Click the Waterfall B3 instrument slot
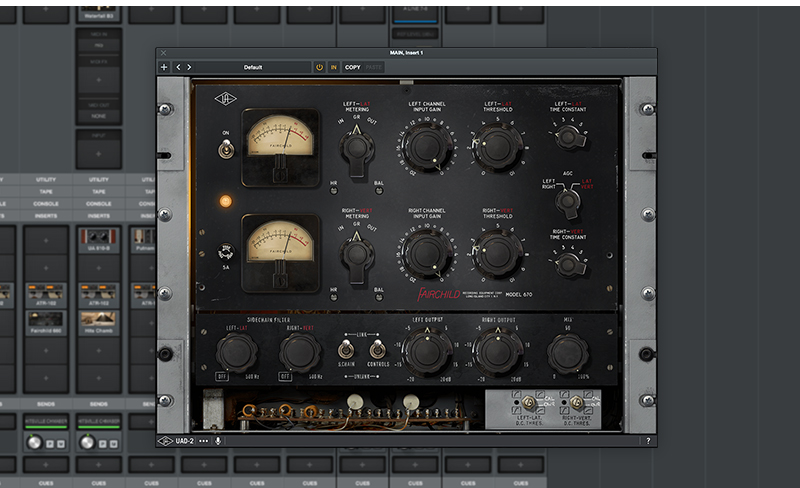This screenshot has height=488, width=800. 98,13
